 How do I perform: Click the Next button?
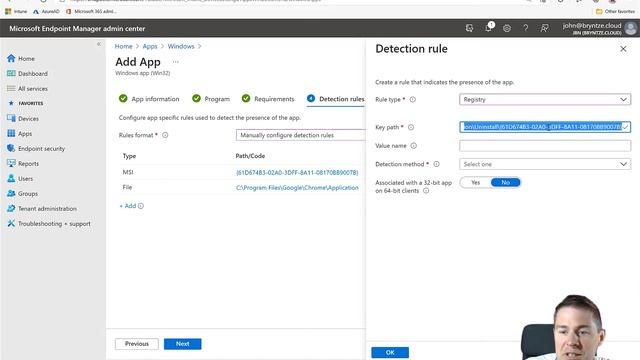coord(182,344)
